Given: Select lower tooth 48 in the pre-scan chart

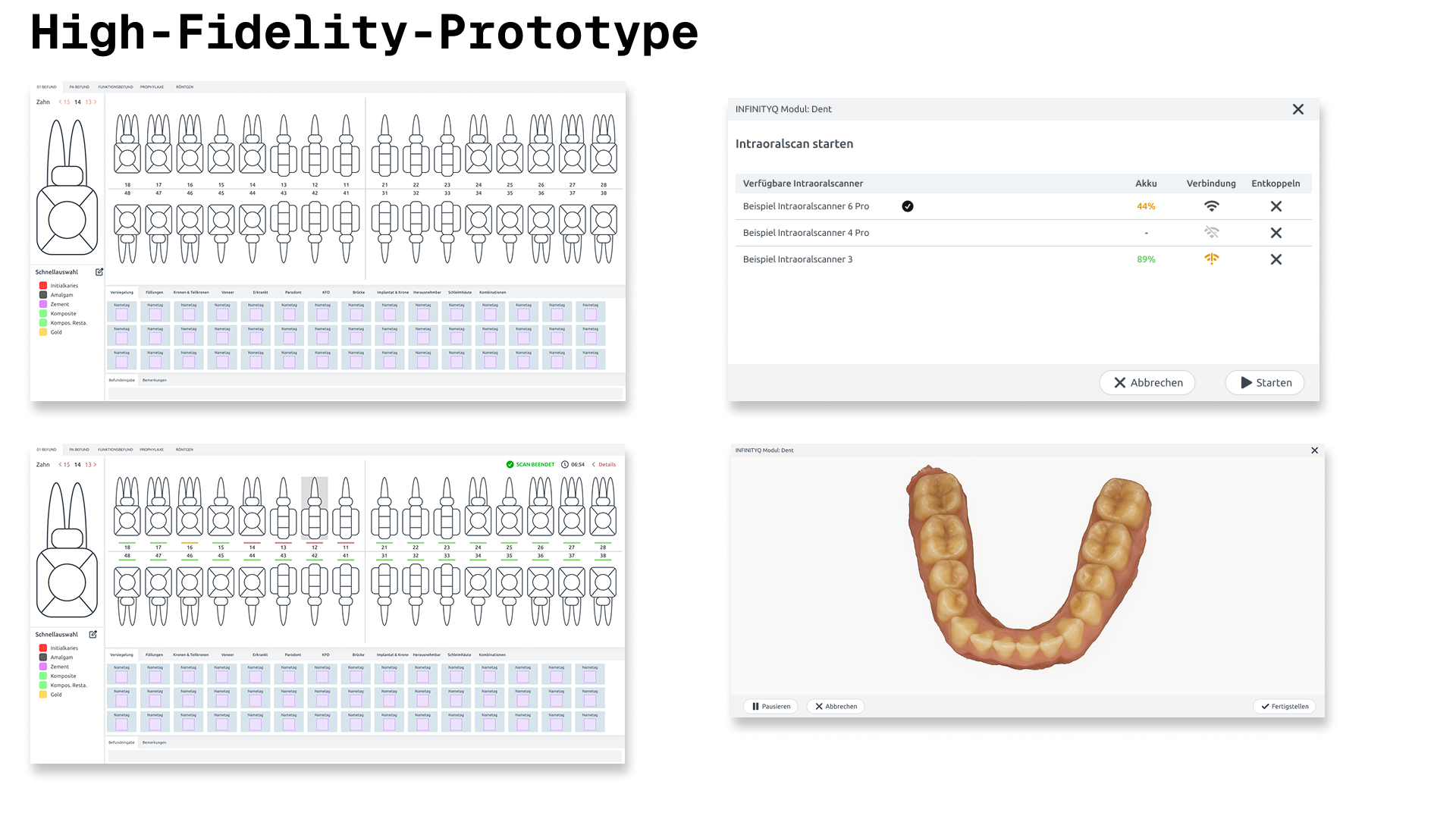Looking at the screenshot, I should click(x=127, y=233).
